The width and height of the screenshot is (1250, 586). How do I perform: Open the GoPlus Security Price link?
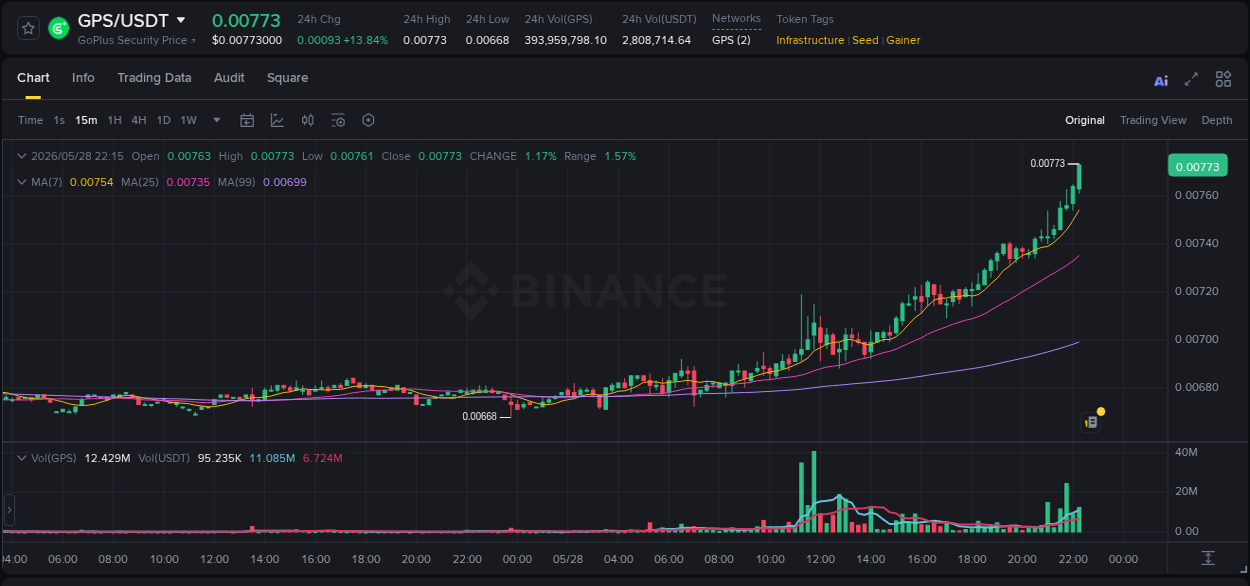(x=137, y=40)
